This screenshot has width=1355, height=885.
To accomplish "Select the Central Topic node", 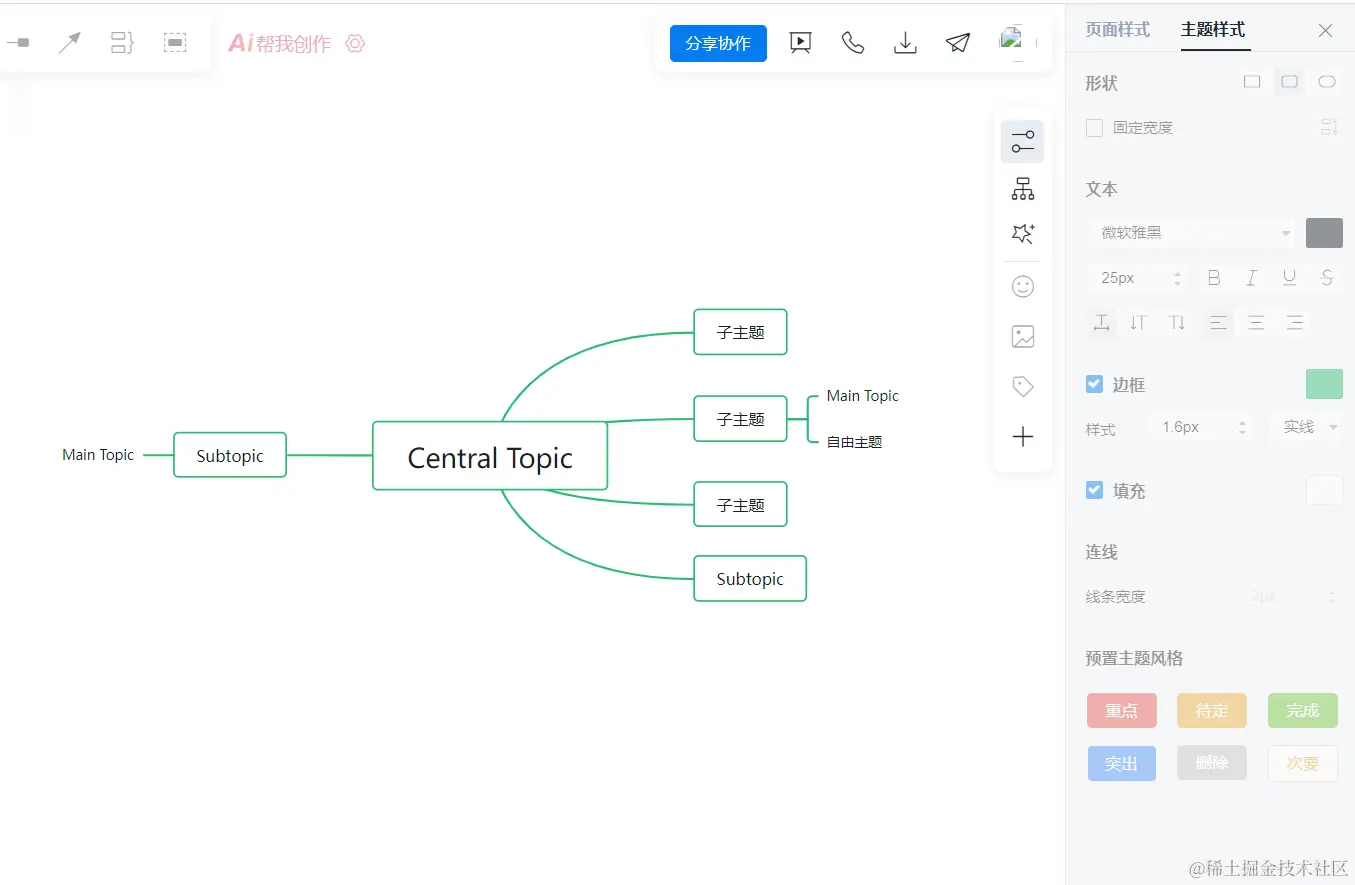I will pos(490,456).
